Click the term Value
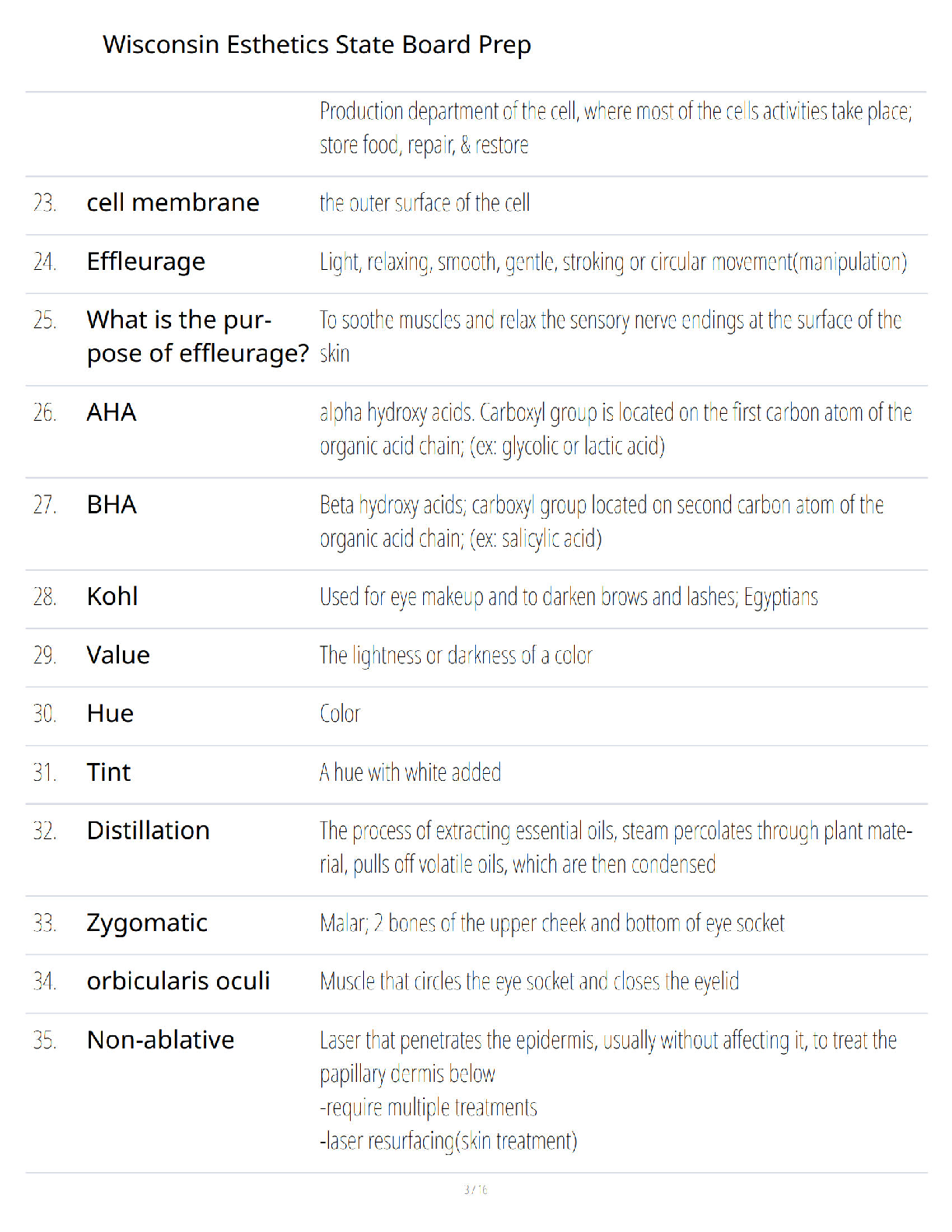This screenshot has height=1232, width=952. [118, 655]
